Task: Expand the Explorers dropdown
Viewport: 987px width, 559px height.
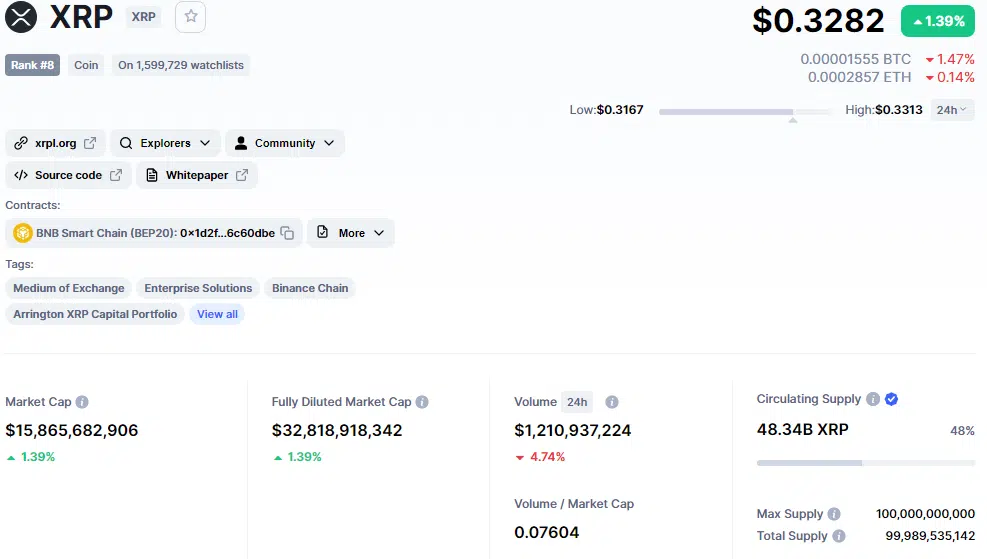Action: point(166,143)
